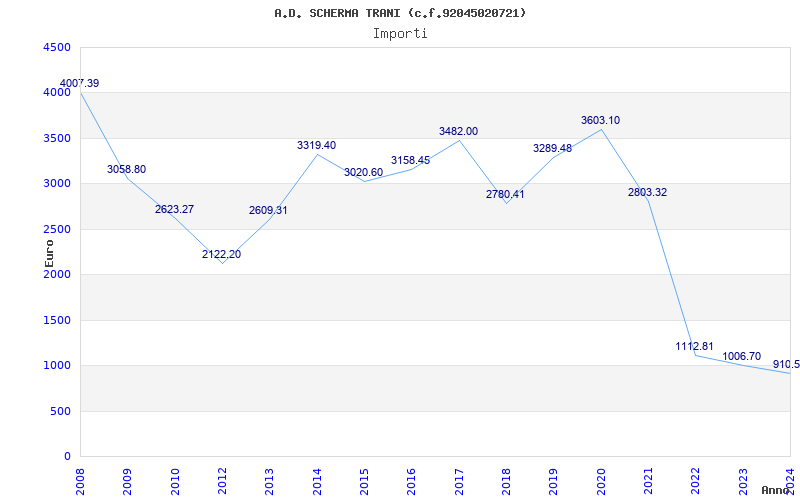Click the 500 value on Euro axis
Image resolution: width=800 pixels, height=500 pixels.
[x=61, y=411]
